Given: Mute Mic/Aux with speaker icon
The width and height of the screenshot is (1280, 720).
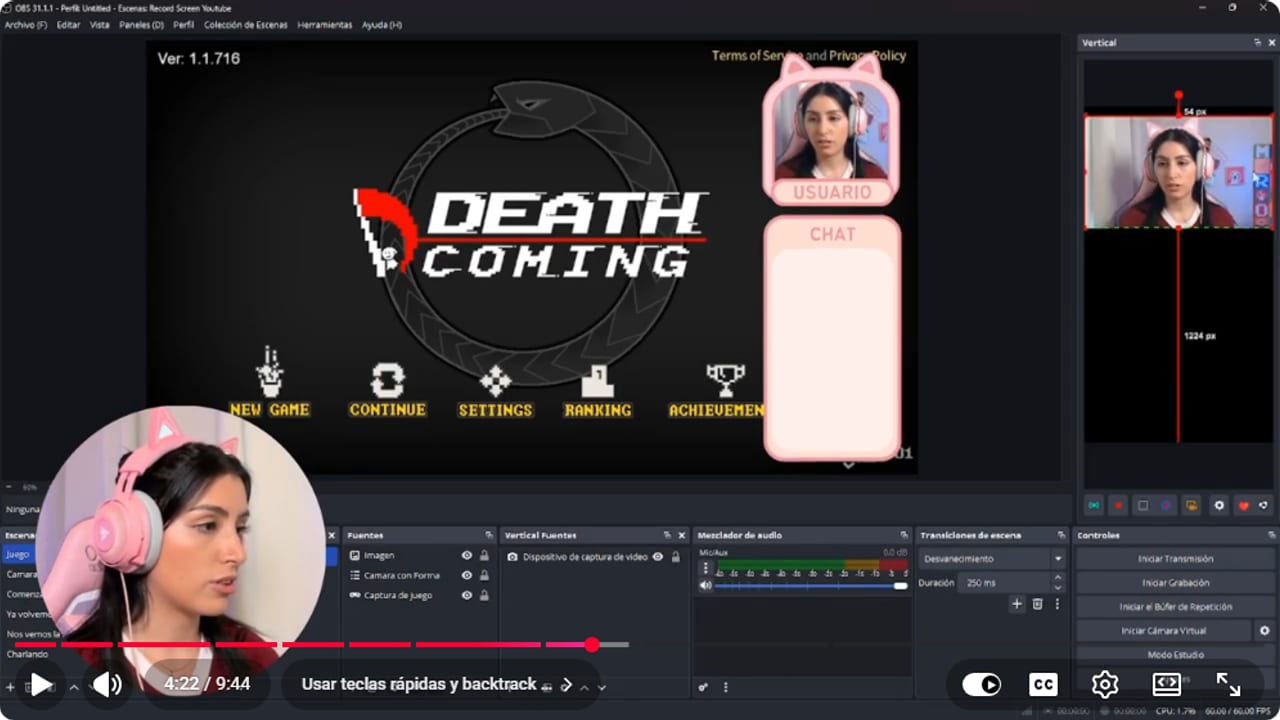Looking at the screenshot, I should 706,585.
